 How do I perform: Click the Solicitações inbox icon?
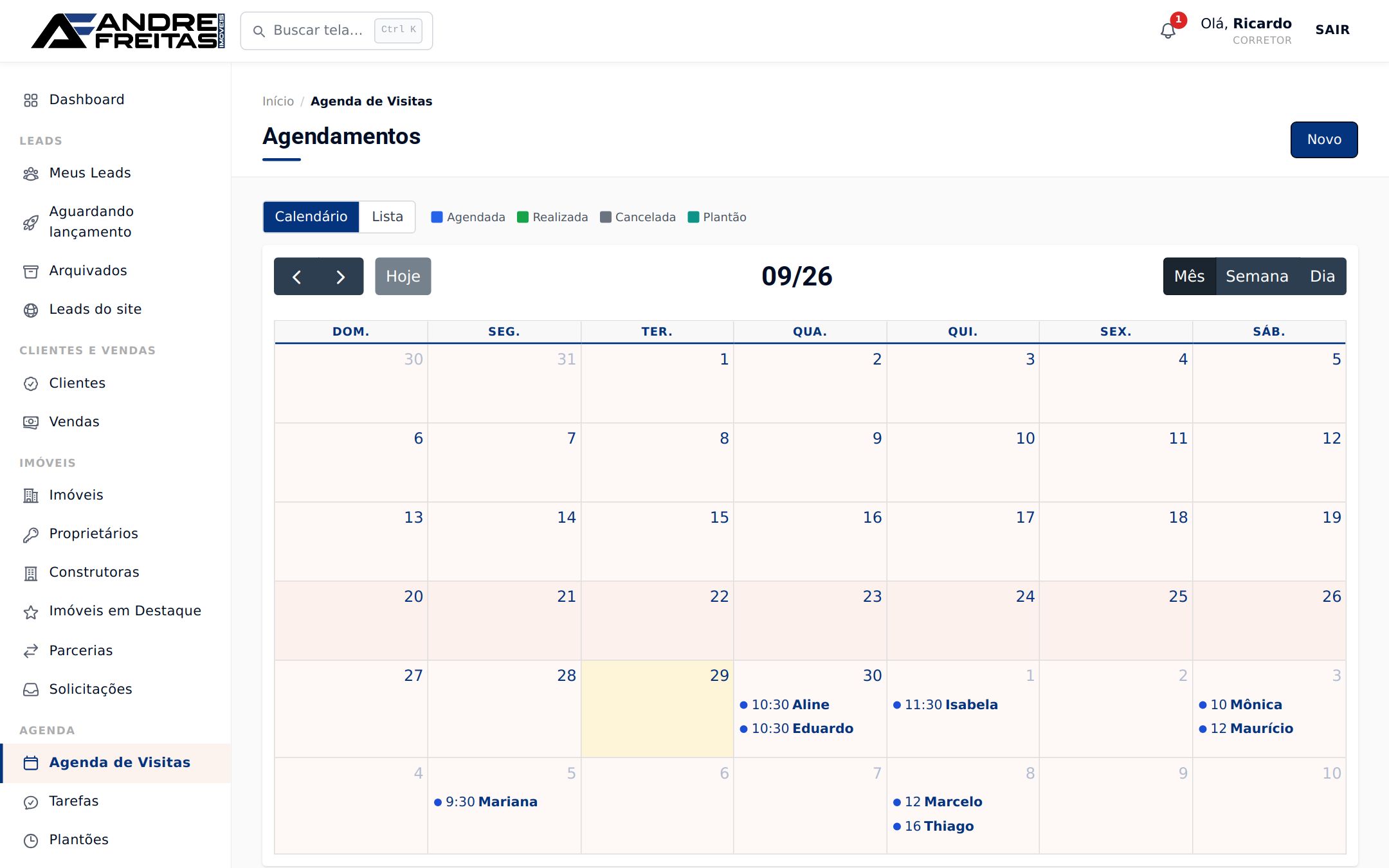point(31,690)
